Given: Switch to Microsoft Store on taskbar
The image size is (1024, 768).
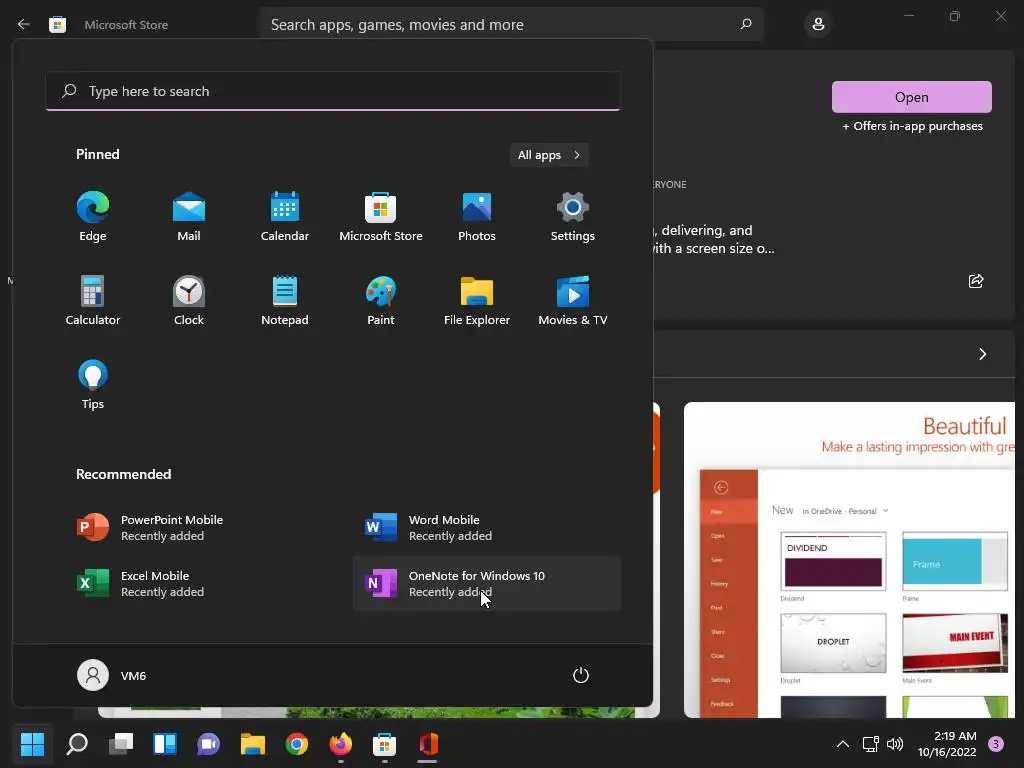Looking at the screenshot, I should pos(384,744).
